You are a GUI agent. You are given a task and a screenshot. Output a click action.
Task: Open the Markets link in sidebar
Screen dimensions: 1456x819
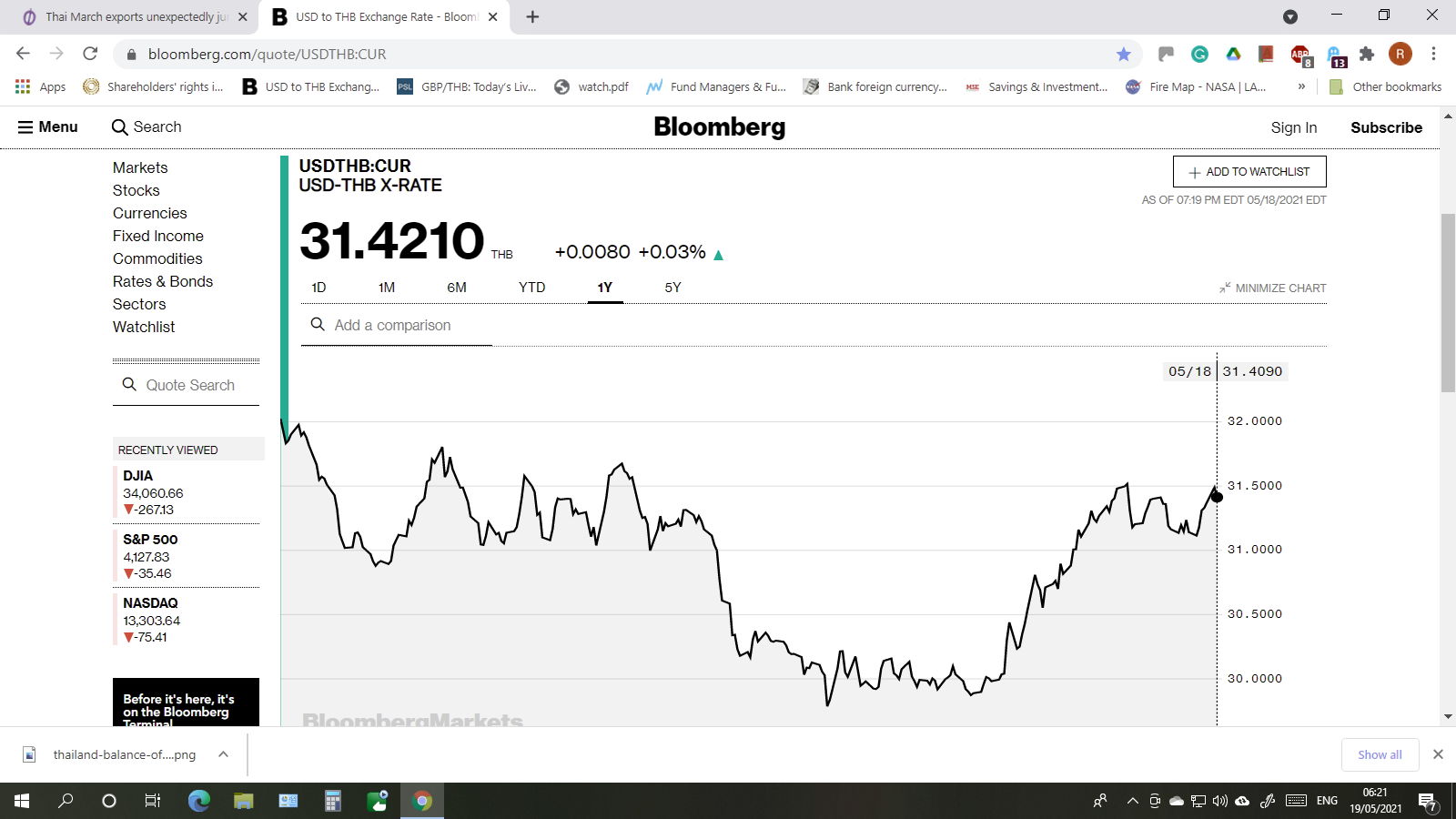(140, 167)
